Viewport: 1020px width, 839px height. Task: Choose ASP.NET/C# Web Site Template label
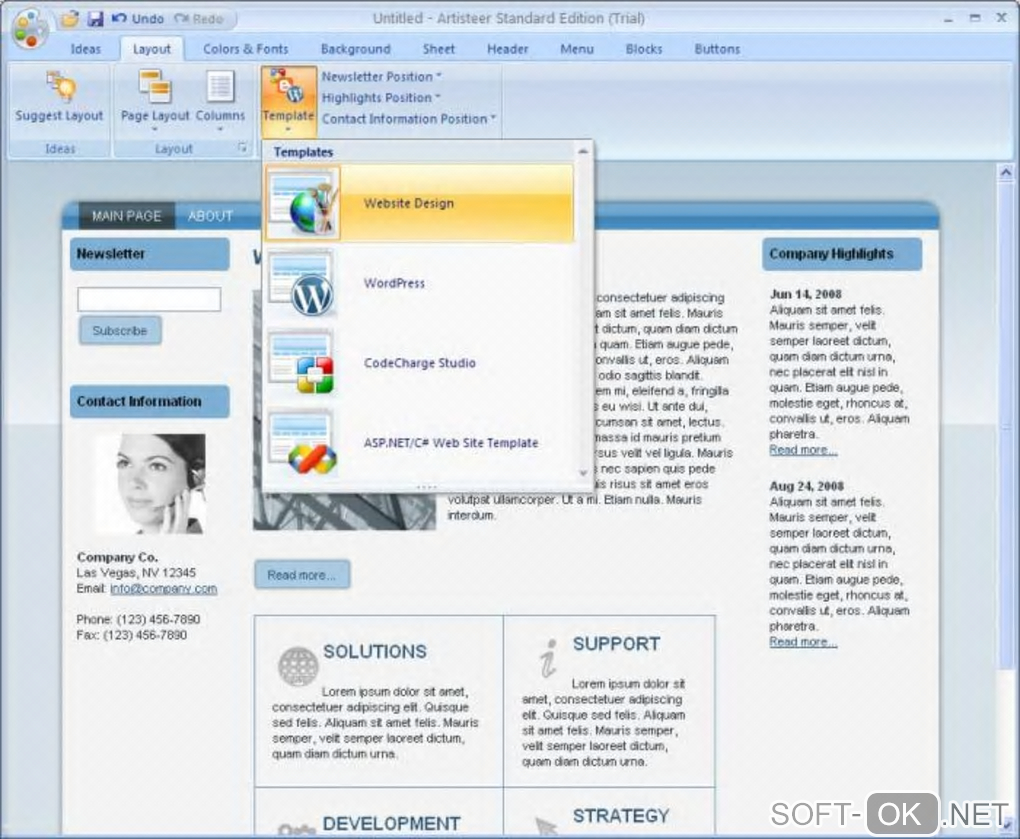pos(451,443)
